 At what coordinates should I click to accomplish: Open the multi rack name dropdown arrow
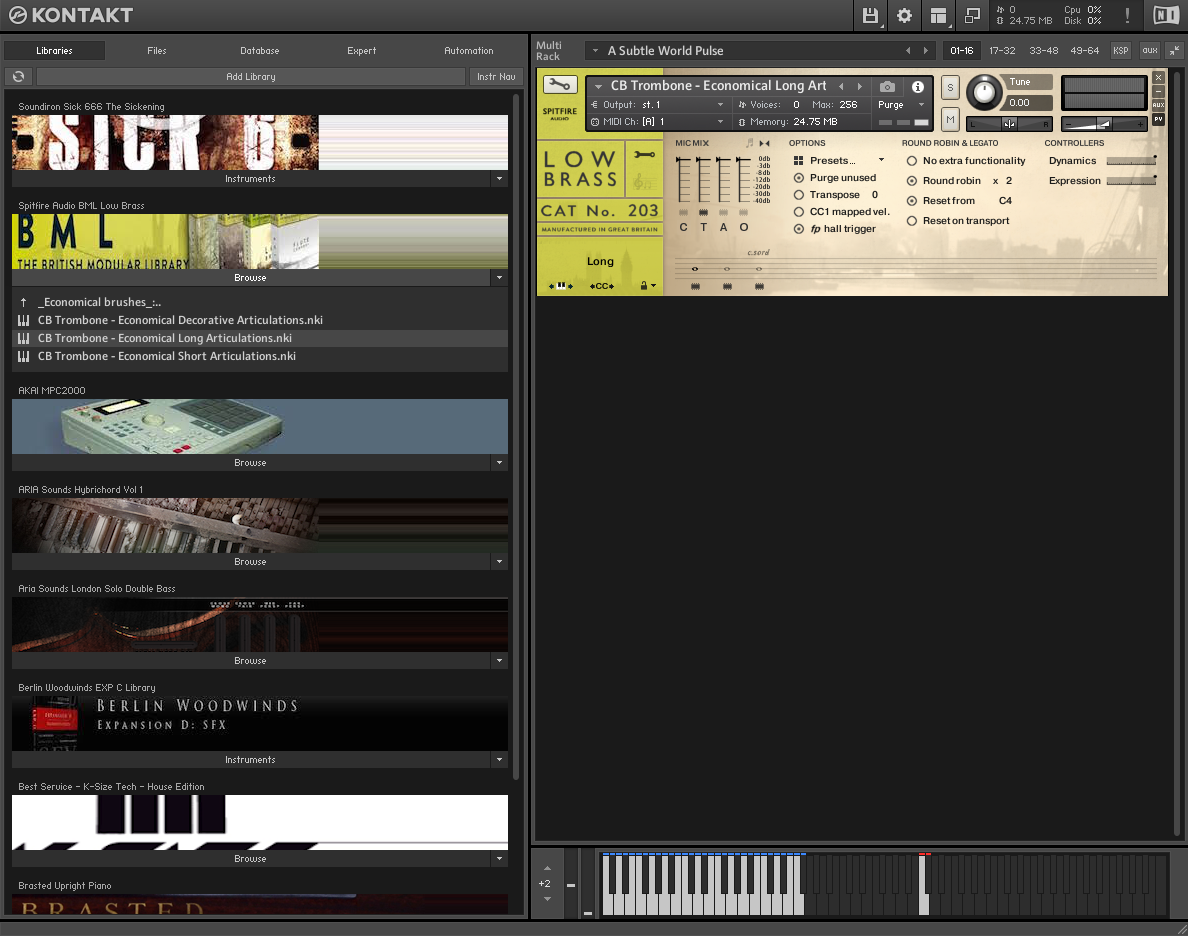[x=596, y=51]
